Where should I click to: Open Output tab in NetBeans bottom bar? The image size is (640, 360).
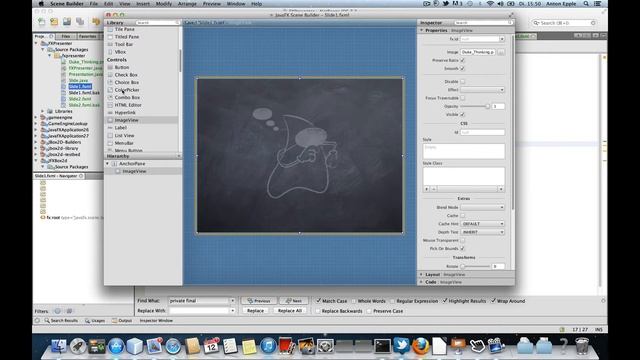[122, 321]
